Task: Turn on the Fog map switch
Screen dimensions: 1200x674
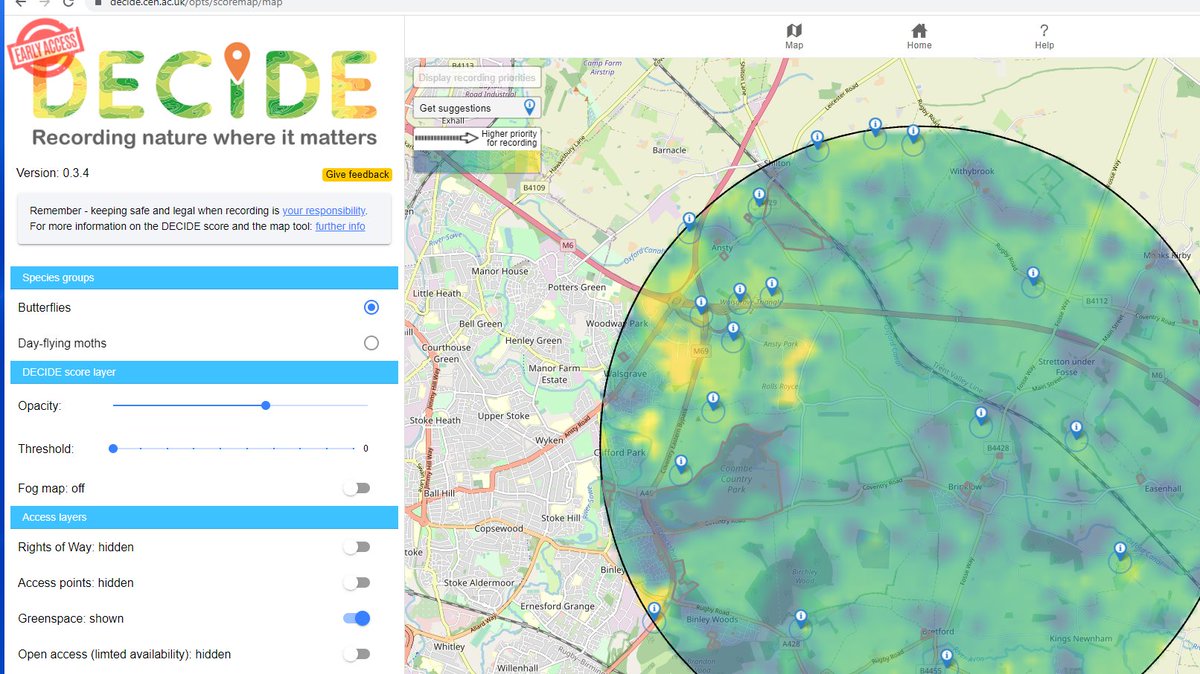Action: click(x=357, y=488)
